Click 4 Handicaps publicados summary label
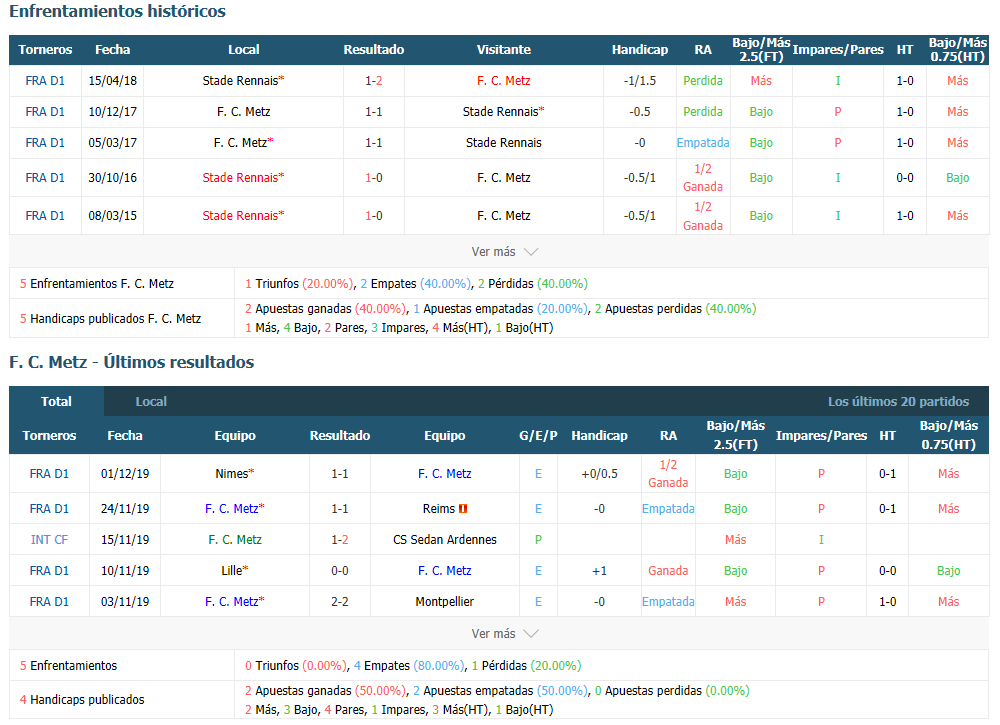This screenshot has width=1000, height=725. click(82, 699)
